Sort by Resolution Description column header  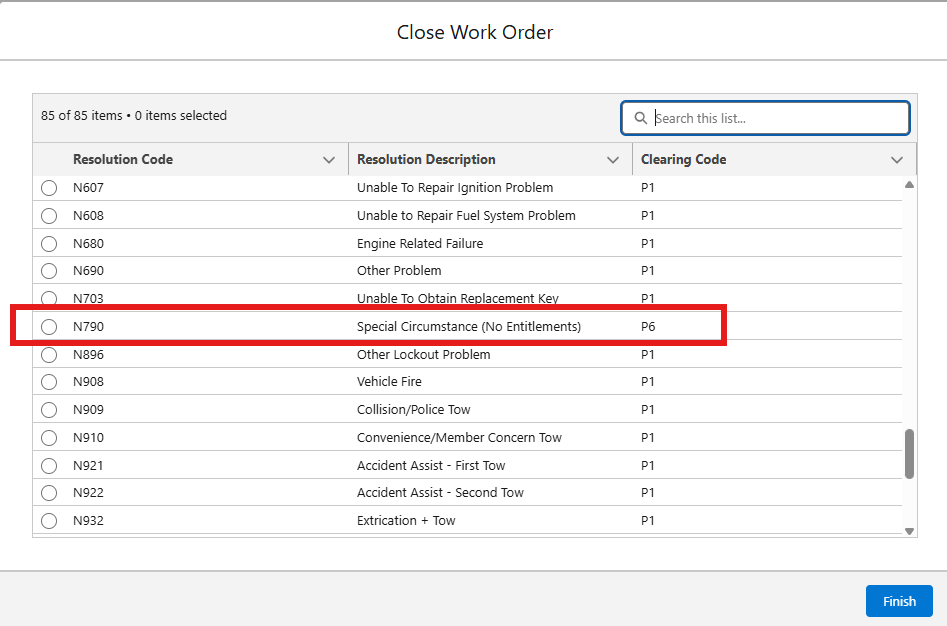[426, 160]
